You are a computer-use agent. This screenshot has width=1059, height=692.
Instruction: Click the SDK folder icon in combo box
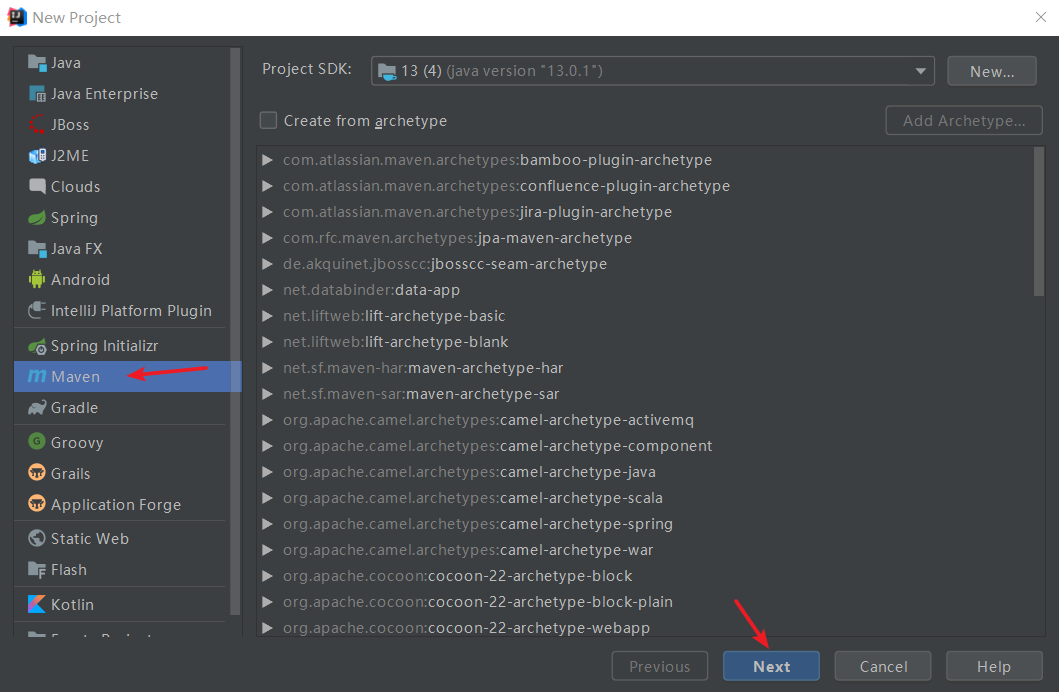click(387, 72)
